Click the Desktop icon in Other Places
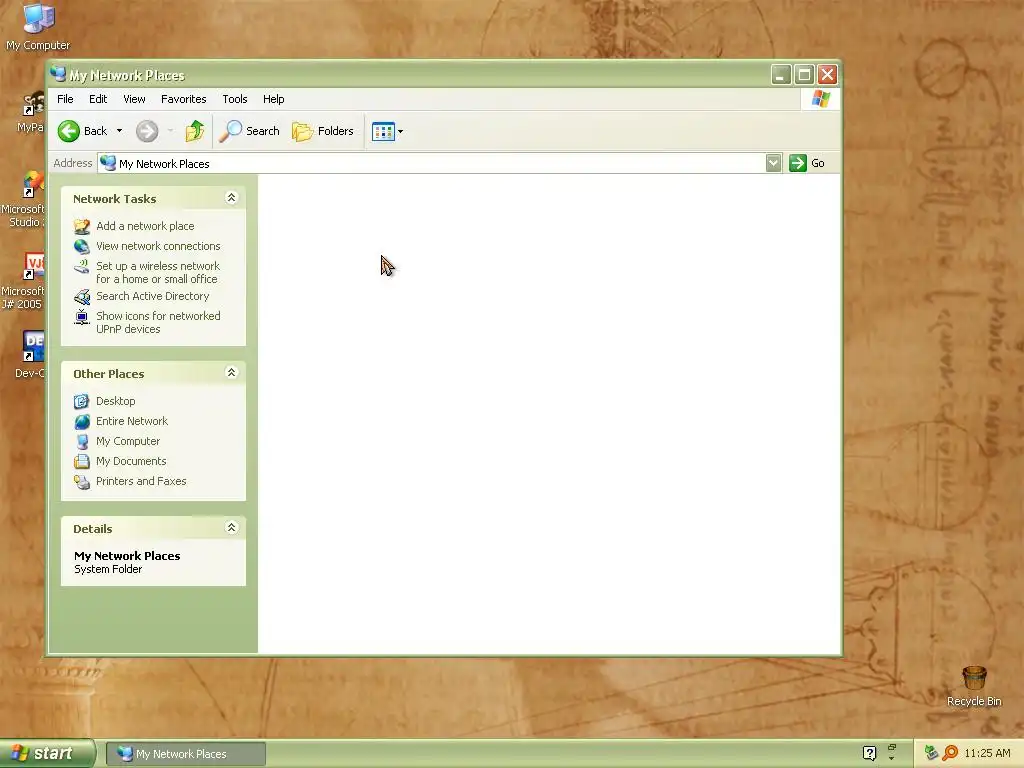This screenshot has height=768, width=1024. (82, 401)
